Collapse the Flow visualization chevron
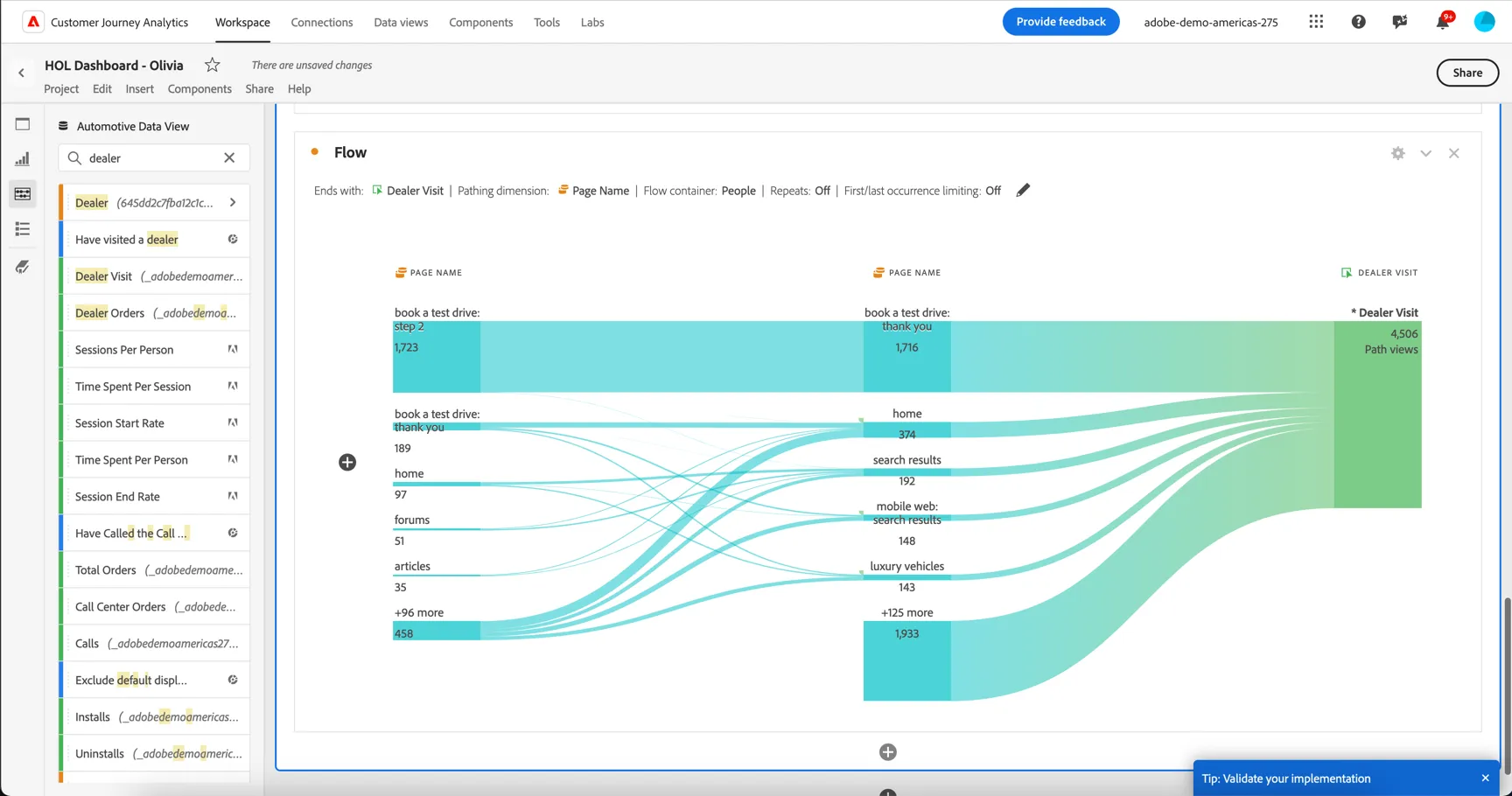This screenshot has height=796, width=1512. [x=1426, y=153]
